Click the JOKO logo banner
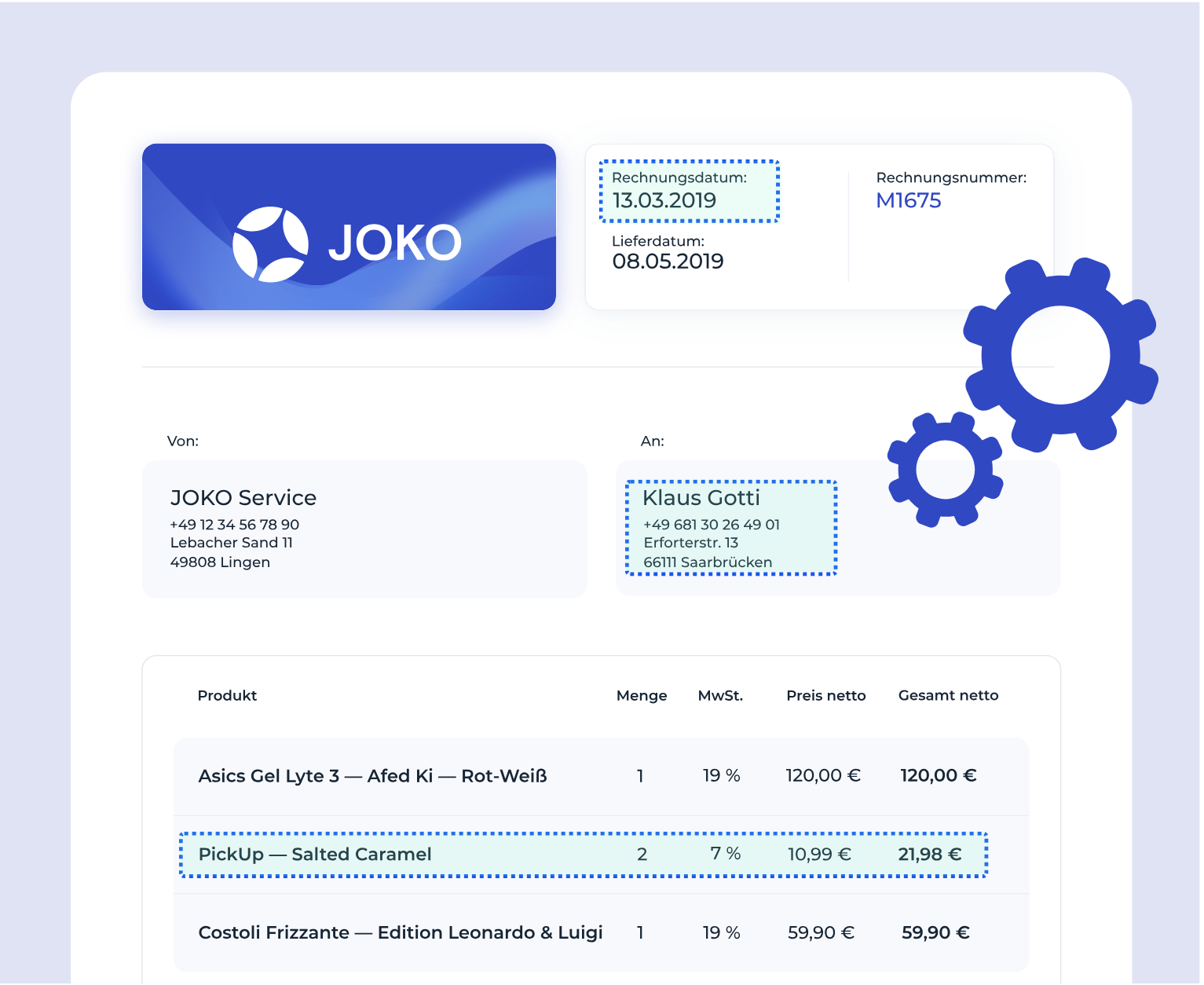Viewport: 1204px width, 985px height. point(349,226)
